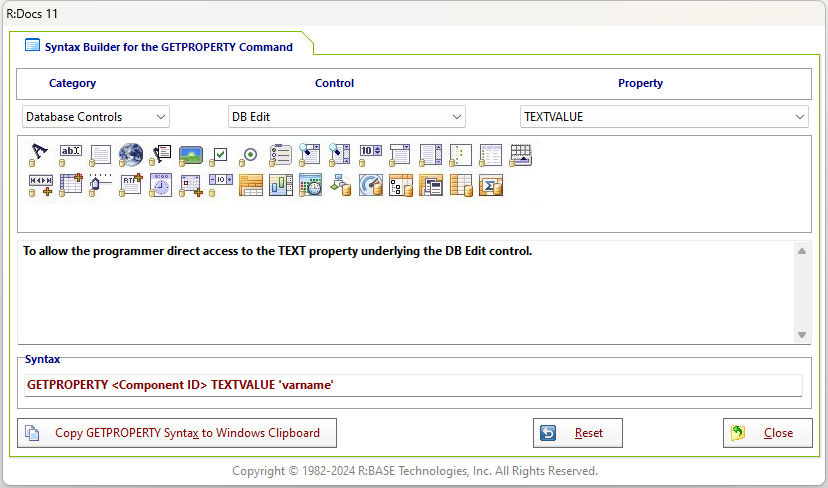The height and width of the screenshot is (488, 828).
Task: Select the DB Spin Edit control icon
Action: click(370, 155)
